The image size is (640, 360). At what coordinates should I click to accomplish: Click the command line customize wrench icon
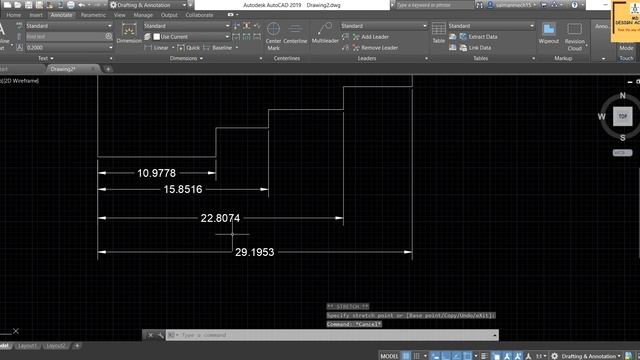tap(160, 335)
